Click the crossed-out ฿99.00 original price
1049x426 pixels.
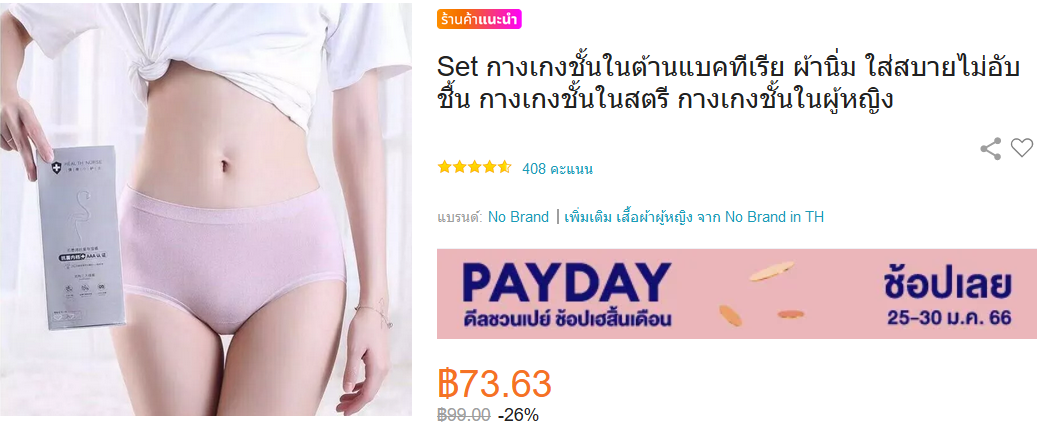(x=464, y=415)
